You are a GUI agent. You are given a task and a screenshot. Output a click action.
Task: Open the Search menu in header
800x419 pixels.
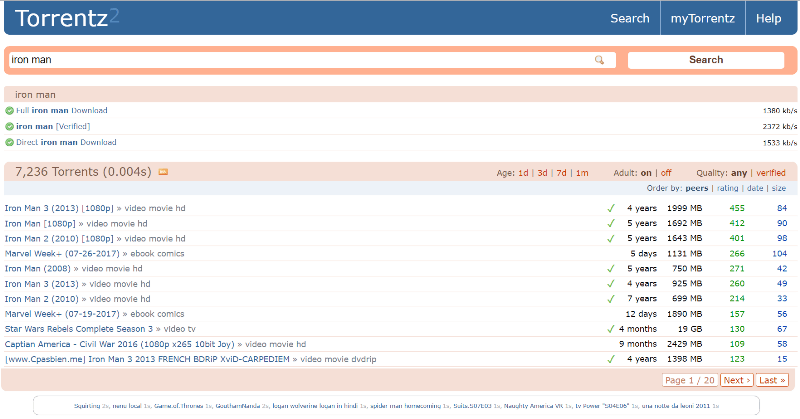630,18
